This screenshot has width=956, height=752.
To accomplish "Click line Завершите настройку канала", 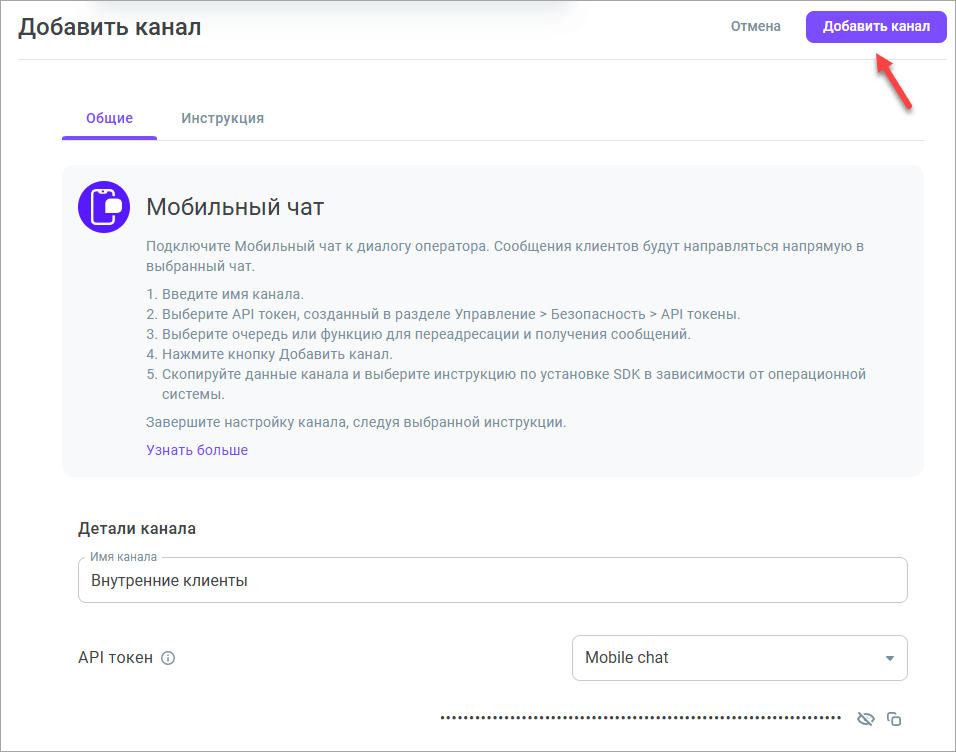I will [356, 422].
